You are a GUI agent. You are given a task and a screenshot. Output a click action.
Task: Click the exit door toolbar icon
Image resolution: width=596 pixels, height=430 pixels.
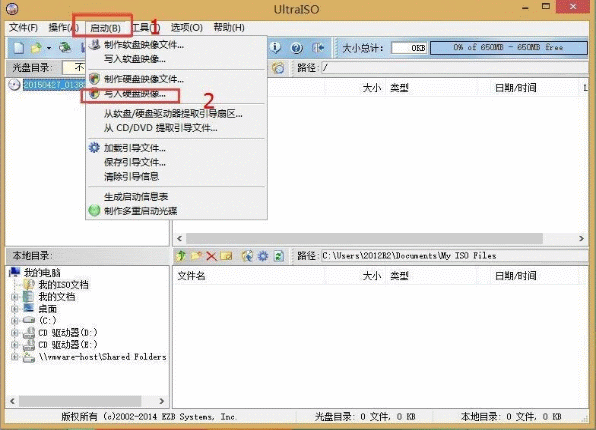click(x=318, y=48)
